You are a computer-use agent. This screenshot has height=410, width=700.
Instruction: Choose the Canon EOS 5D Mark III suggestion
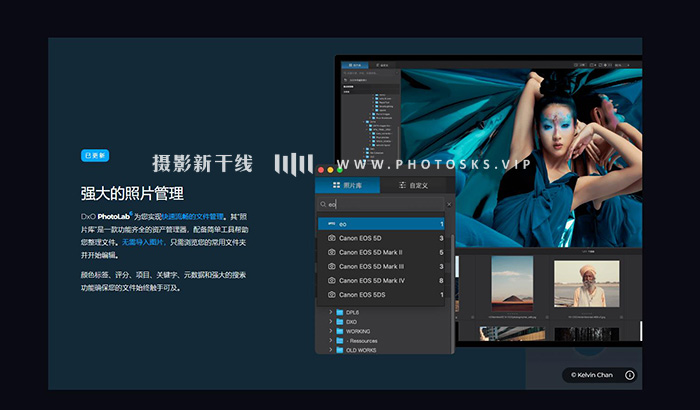click(381, 267)
